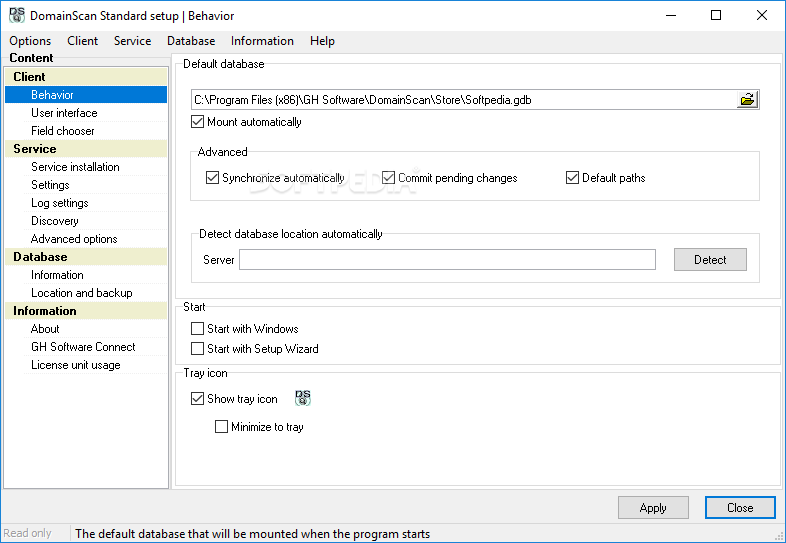Open the Database menu
The height and width of the screenshot is (543, 786).
pos(191,41)
